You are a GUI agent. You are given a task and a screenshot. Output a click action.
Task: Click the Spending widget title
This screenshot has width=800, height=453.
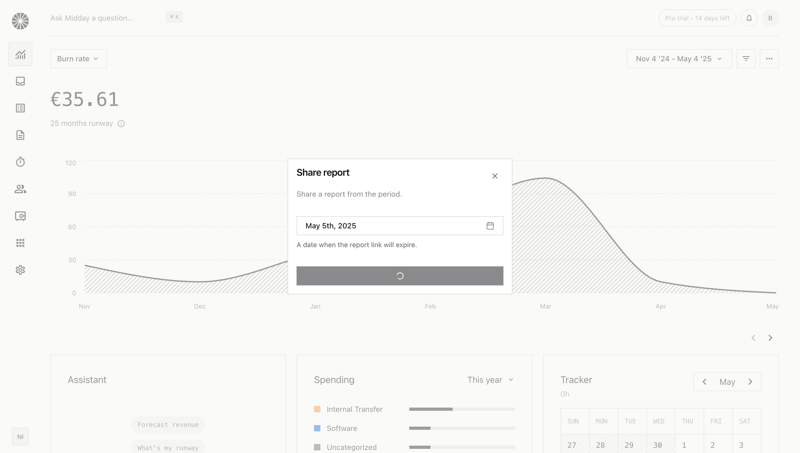pyautogui.click(x=334, y=380)
